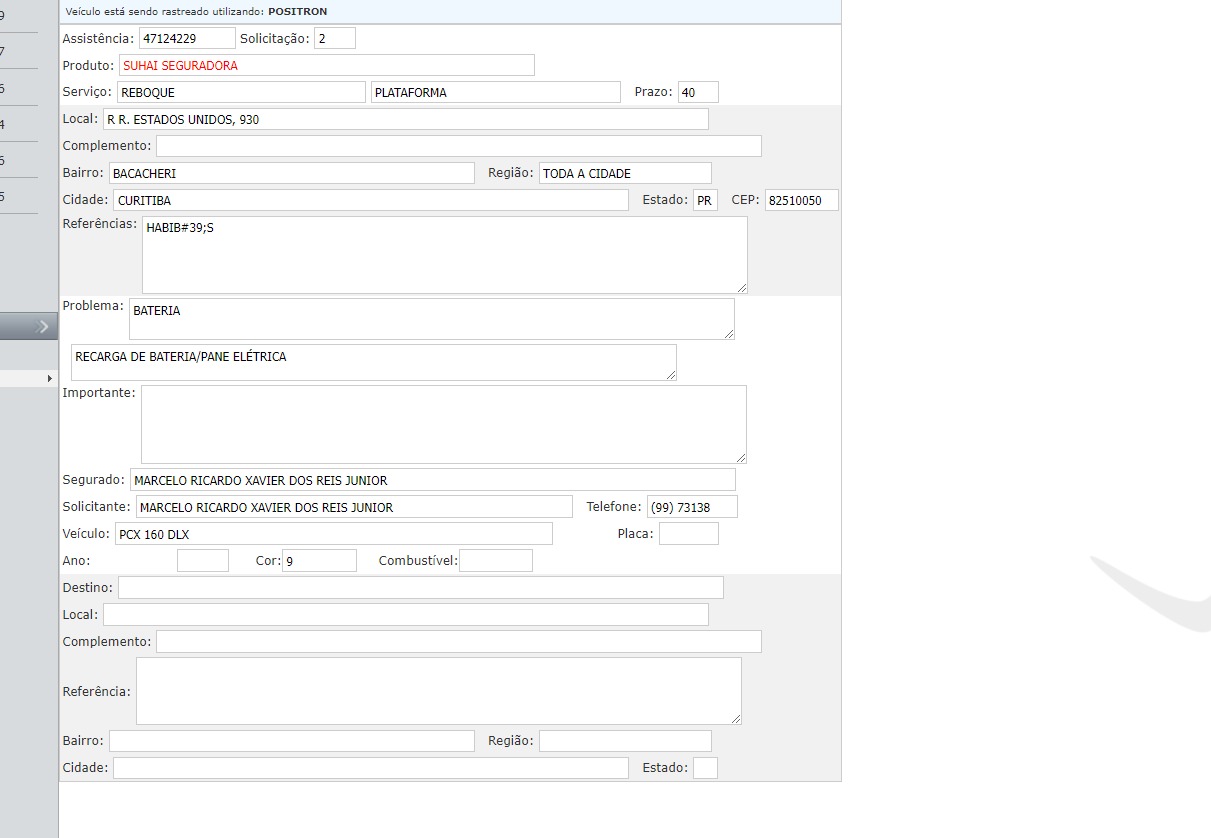
Task: Click the Bairro field showing BACACHERI
Action: coord(291,174)
